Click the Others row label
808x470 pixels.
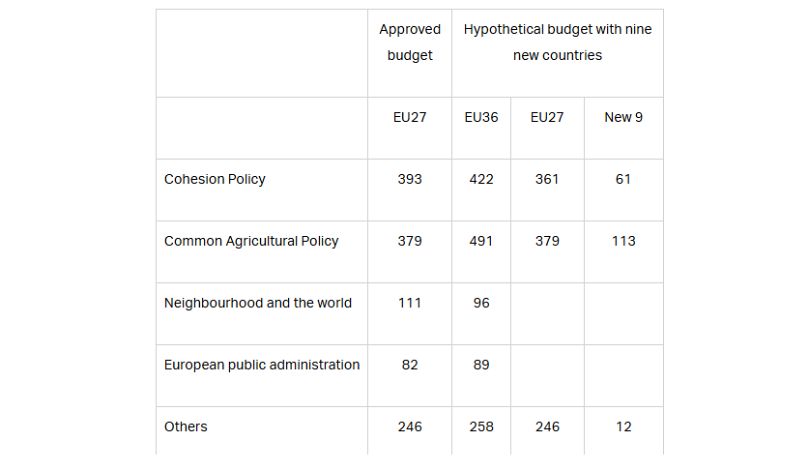(186, 427)
